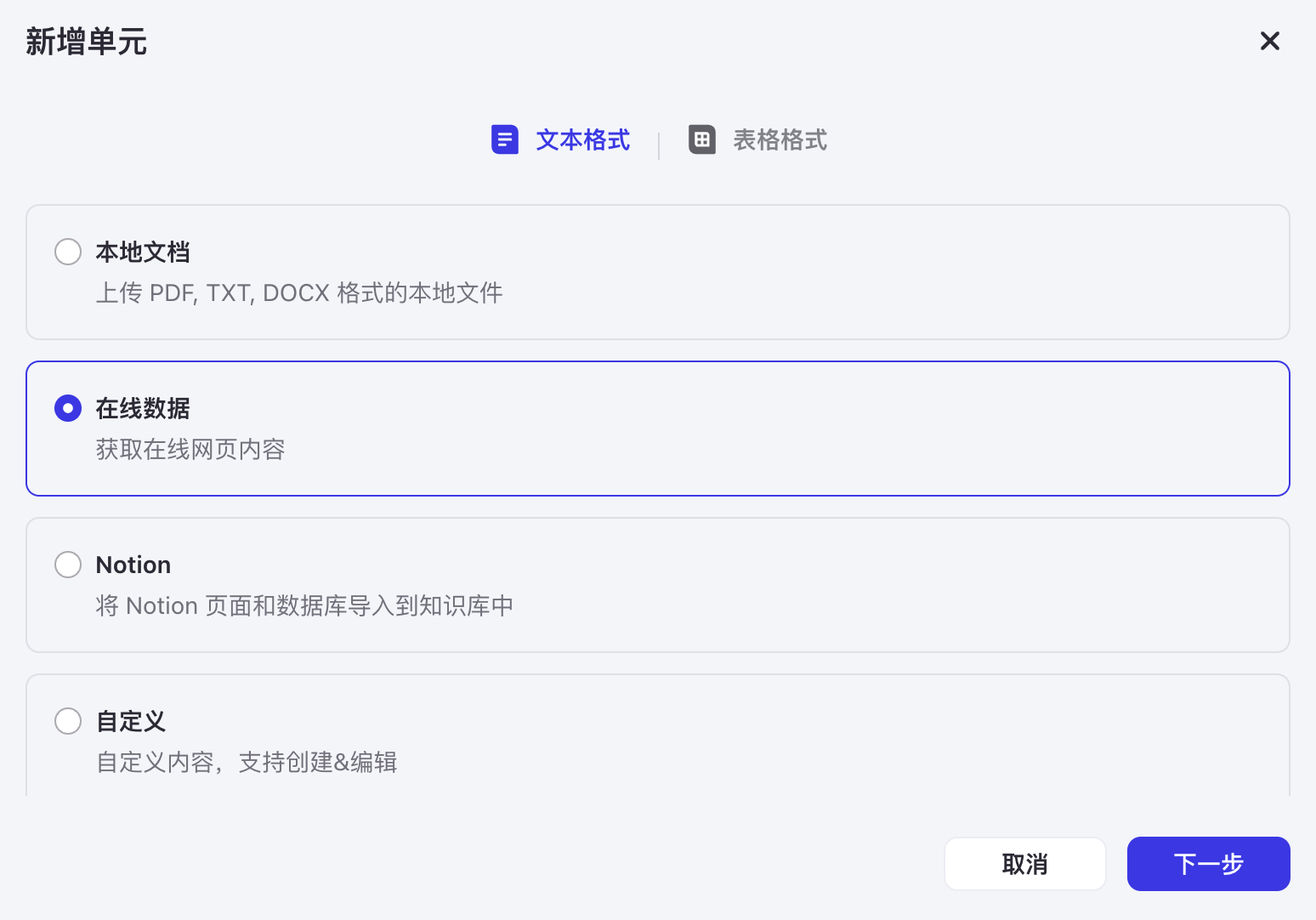Click the 在线数据 option title

143,408
